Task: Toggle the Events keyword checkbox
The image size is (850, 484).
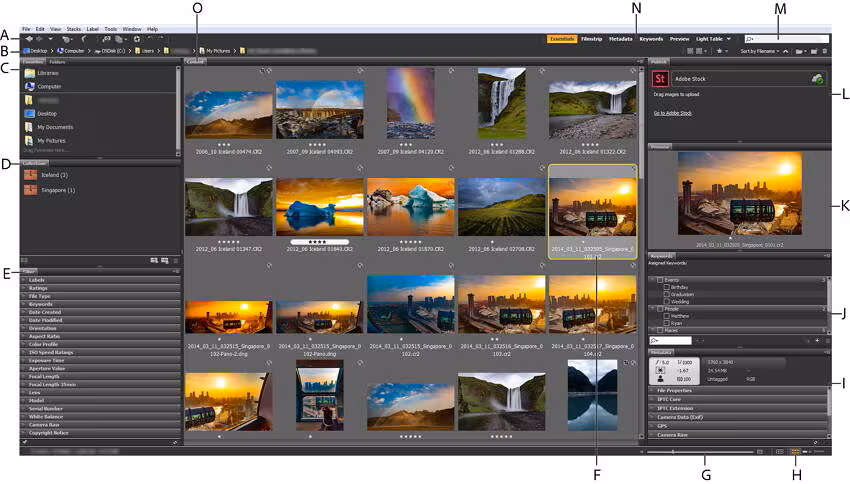Action: point(660,280)
